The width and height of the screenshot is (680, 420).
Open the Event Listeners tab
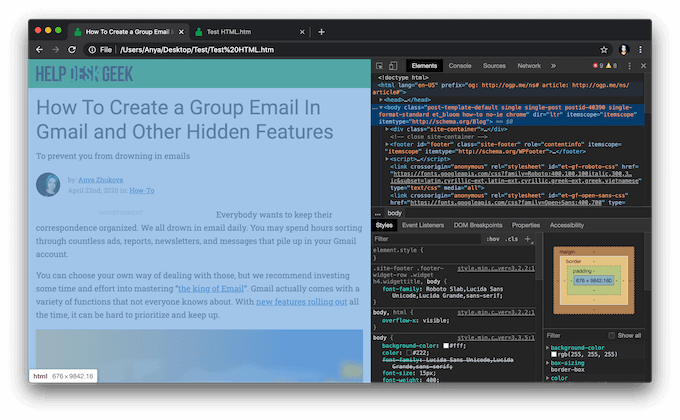click(423, 225)
